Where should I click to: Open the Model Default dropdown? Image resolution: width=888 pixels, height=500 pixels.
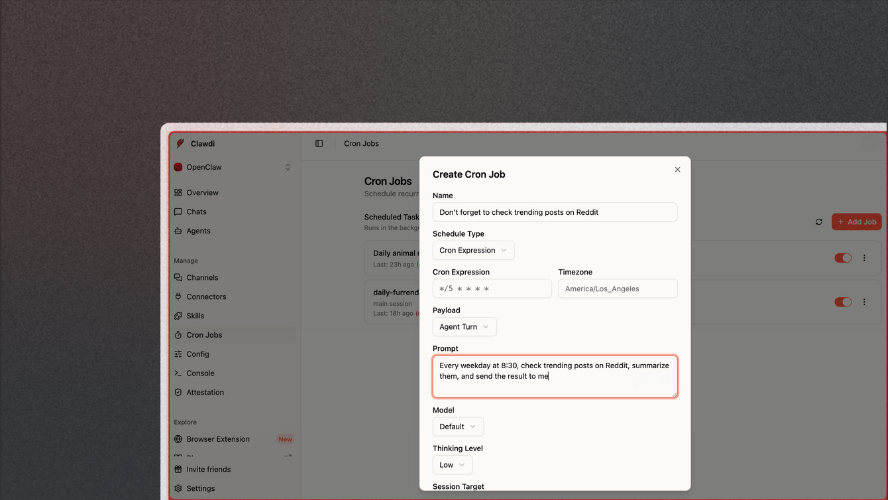458,426
